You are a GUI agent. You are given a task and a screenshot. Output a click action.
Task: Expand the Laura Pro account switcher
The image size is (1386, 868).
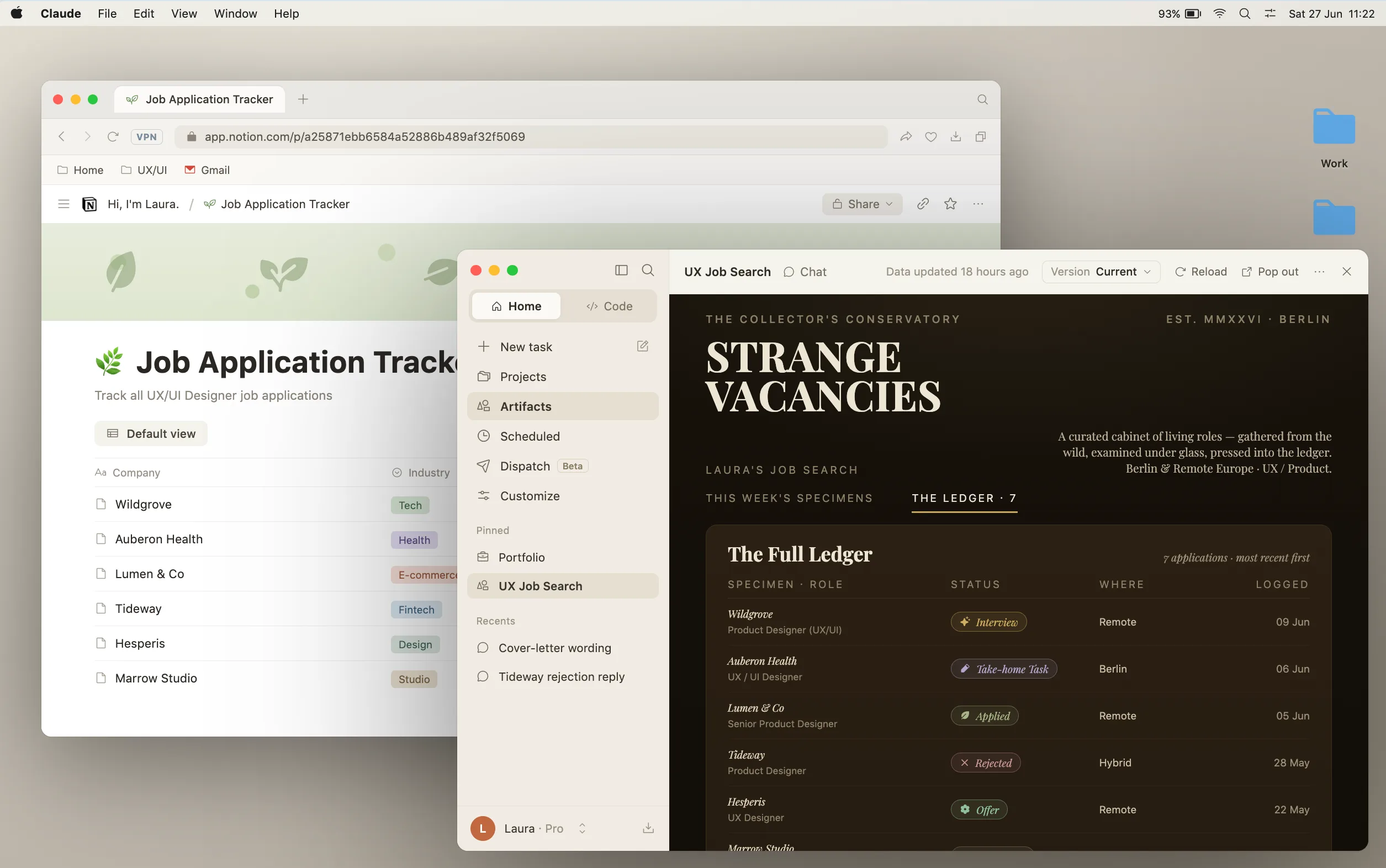point(582,828)
